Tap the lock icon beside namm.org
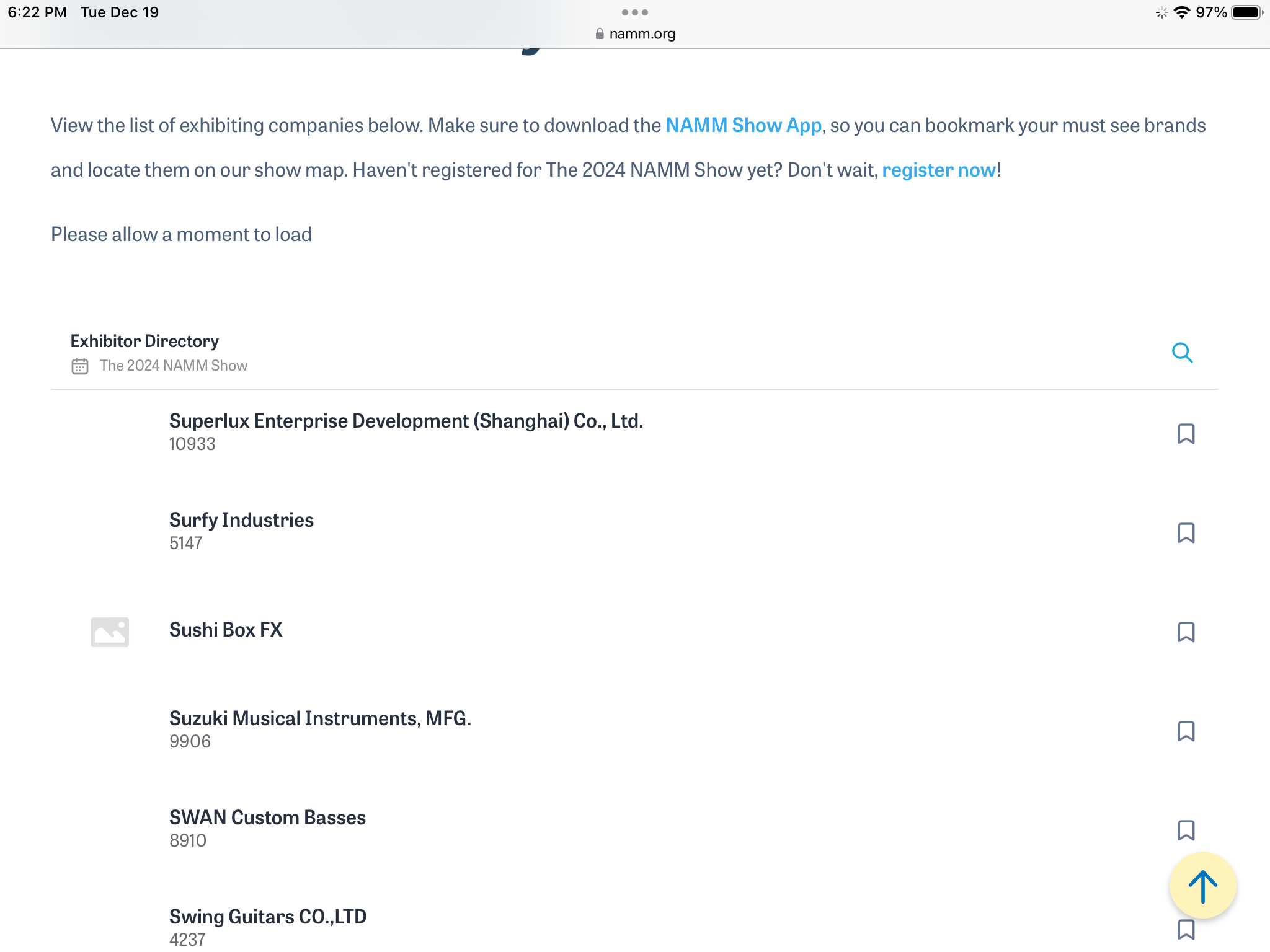1270x952 pixels. 599,33
